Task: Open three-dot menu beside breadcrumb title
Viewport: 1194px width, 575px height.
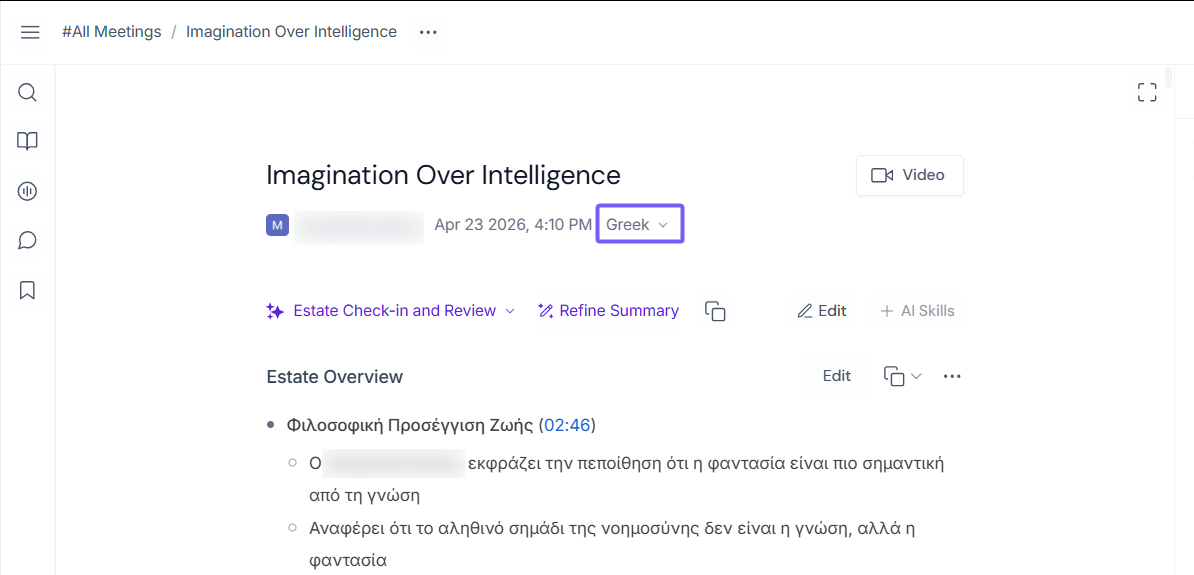Action: (x=428, y=32)
